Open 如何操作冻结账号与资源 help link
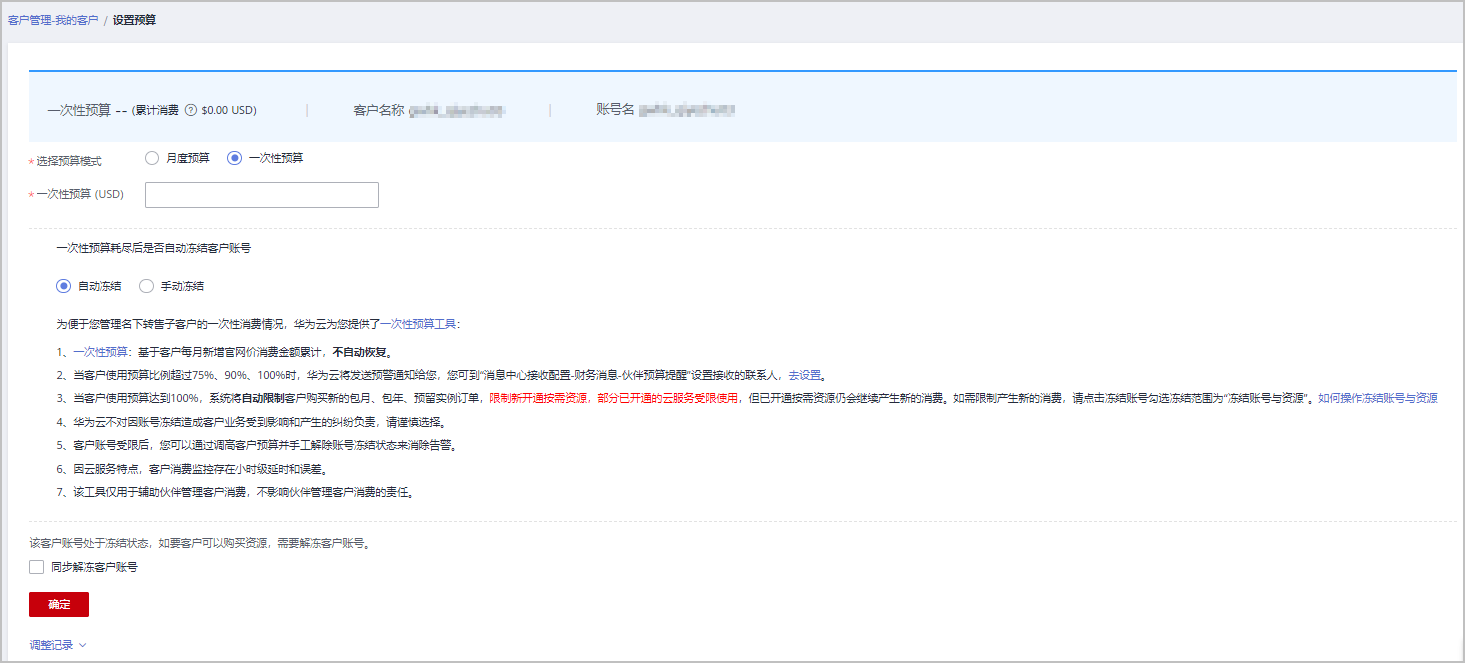 (1377, 398)
